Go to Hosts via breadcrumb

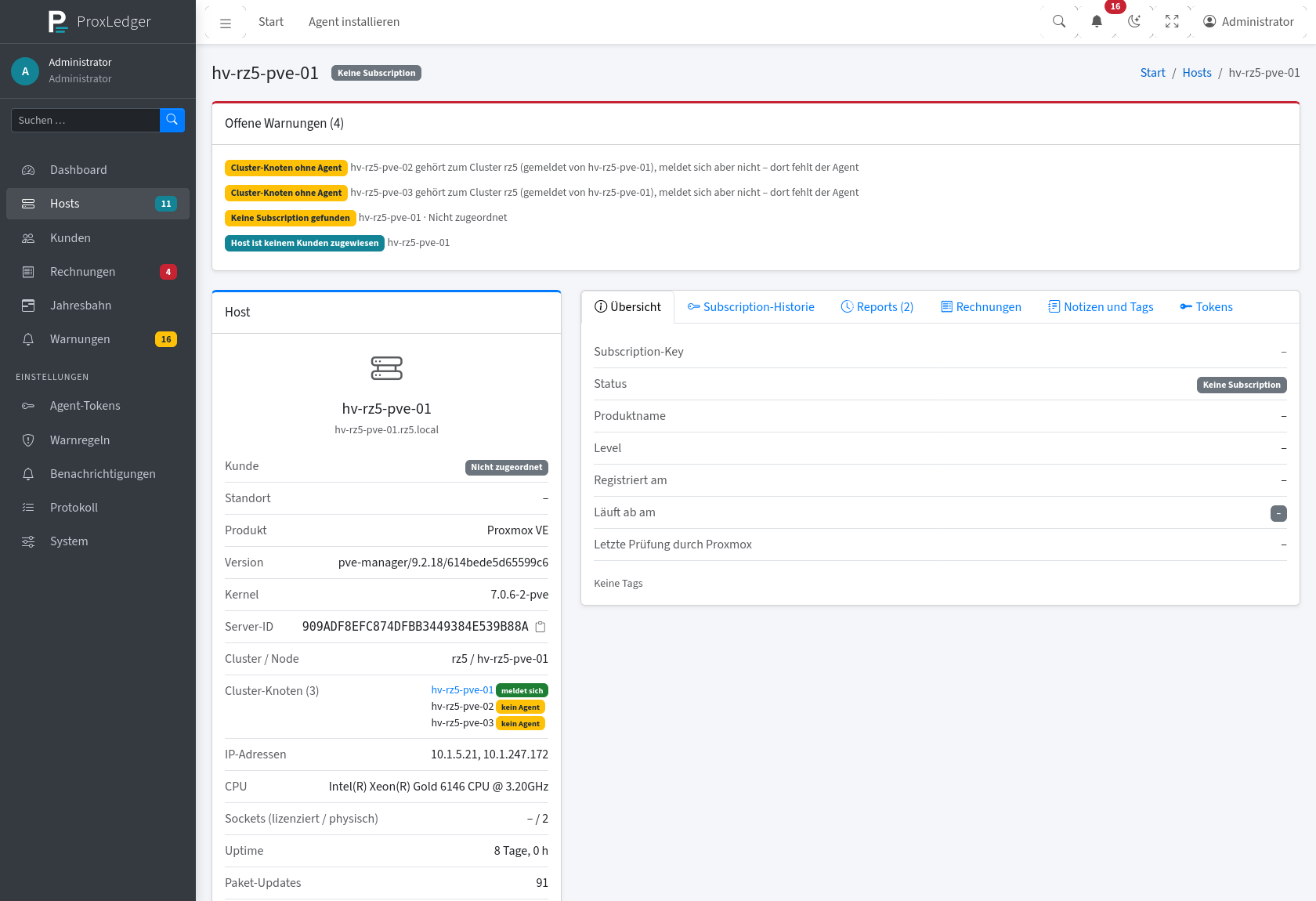pyautogui.click(x=1197, y=73)
